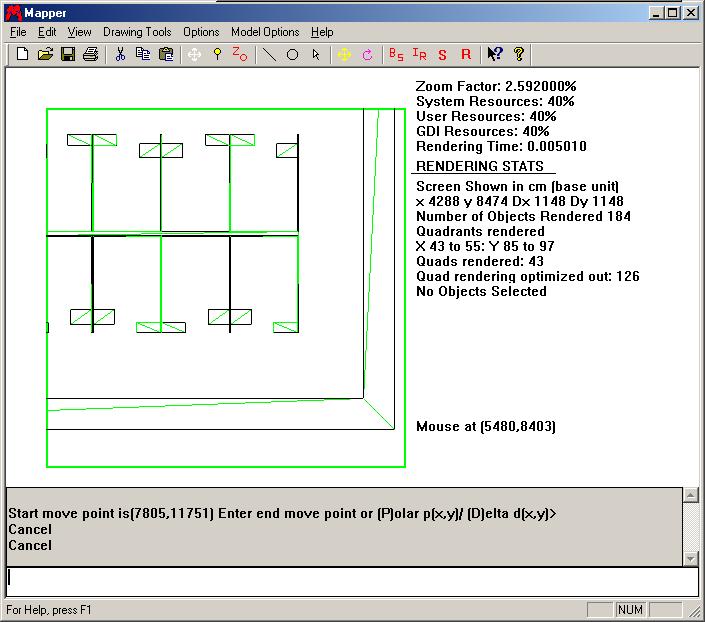
Task: Open the Options menu
Action: pyautogui.click(x=201, y=32)
